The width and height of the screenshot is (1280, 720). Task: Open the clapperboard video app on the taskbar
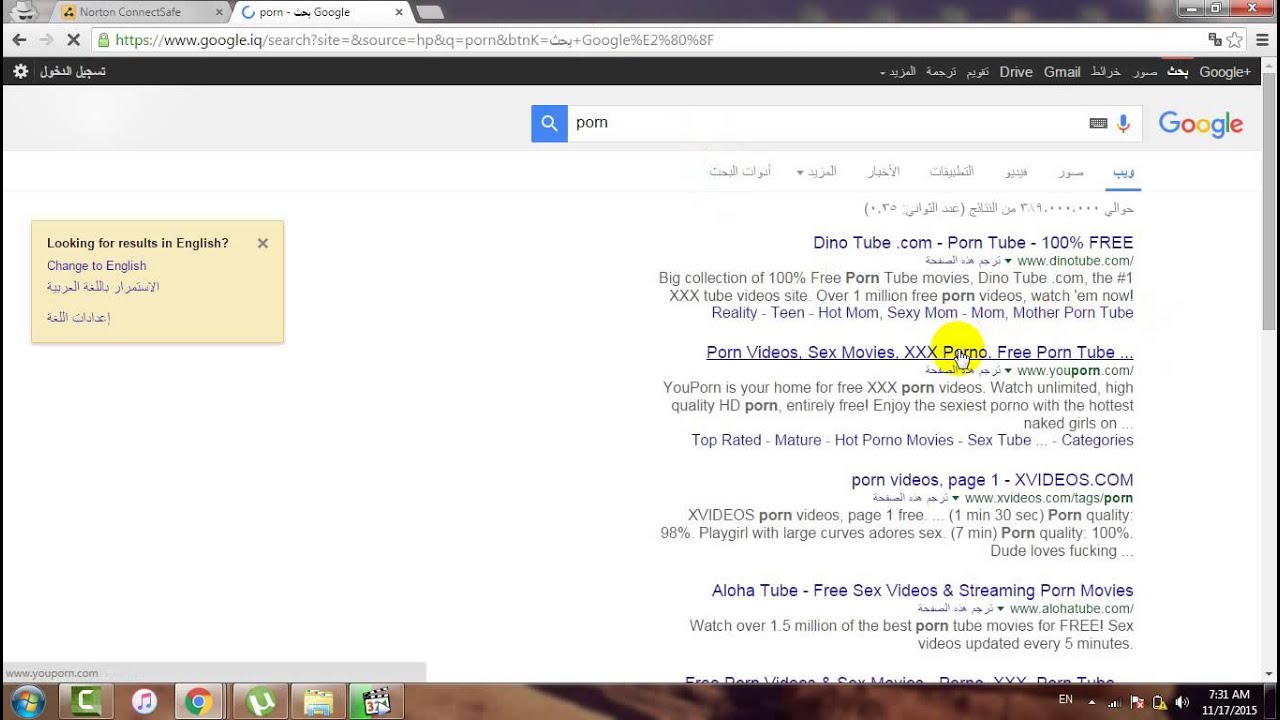pos(377,701)
